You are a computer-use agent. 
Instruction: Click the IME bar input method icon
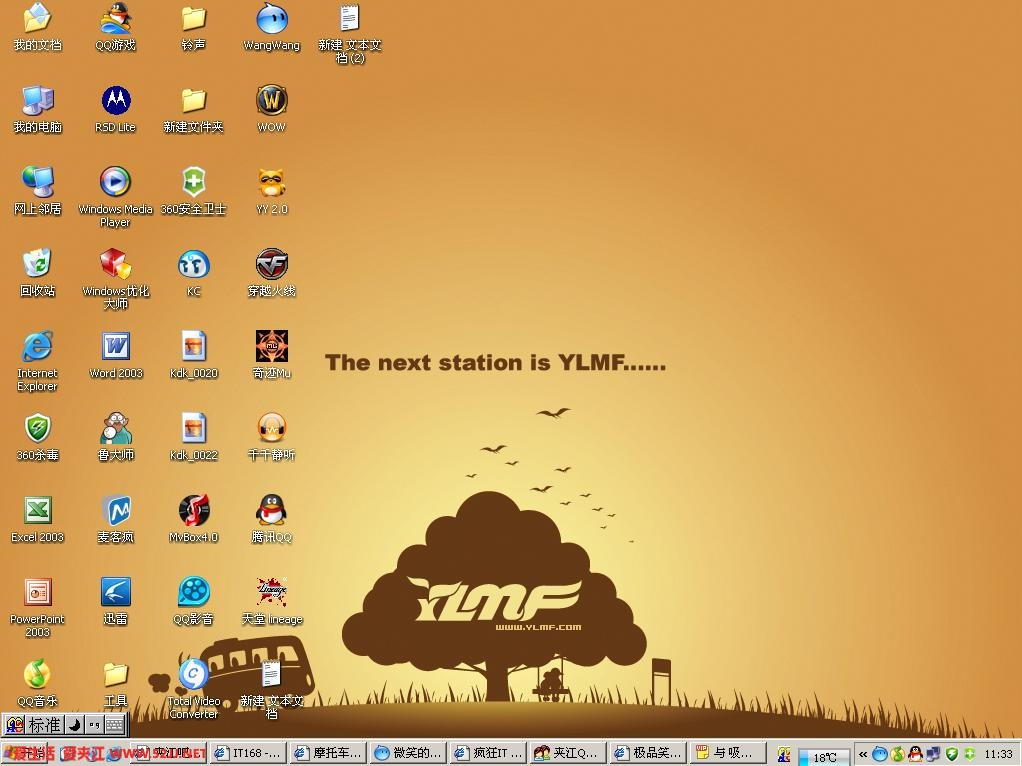(x=14, y=725)
